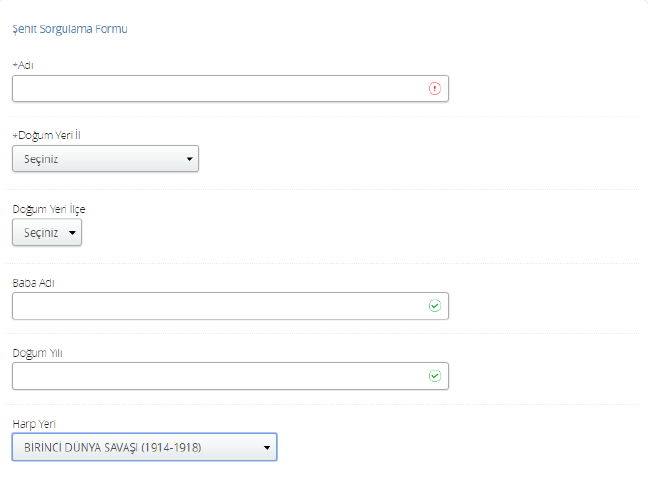
Task: Click the BİRİNCİ DÜNYA SAVAŞI (1914-1918) selection text
Action: (x=113, y=447)
